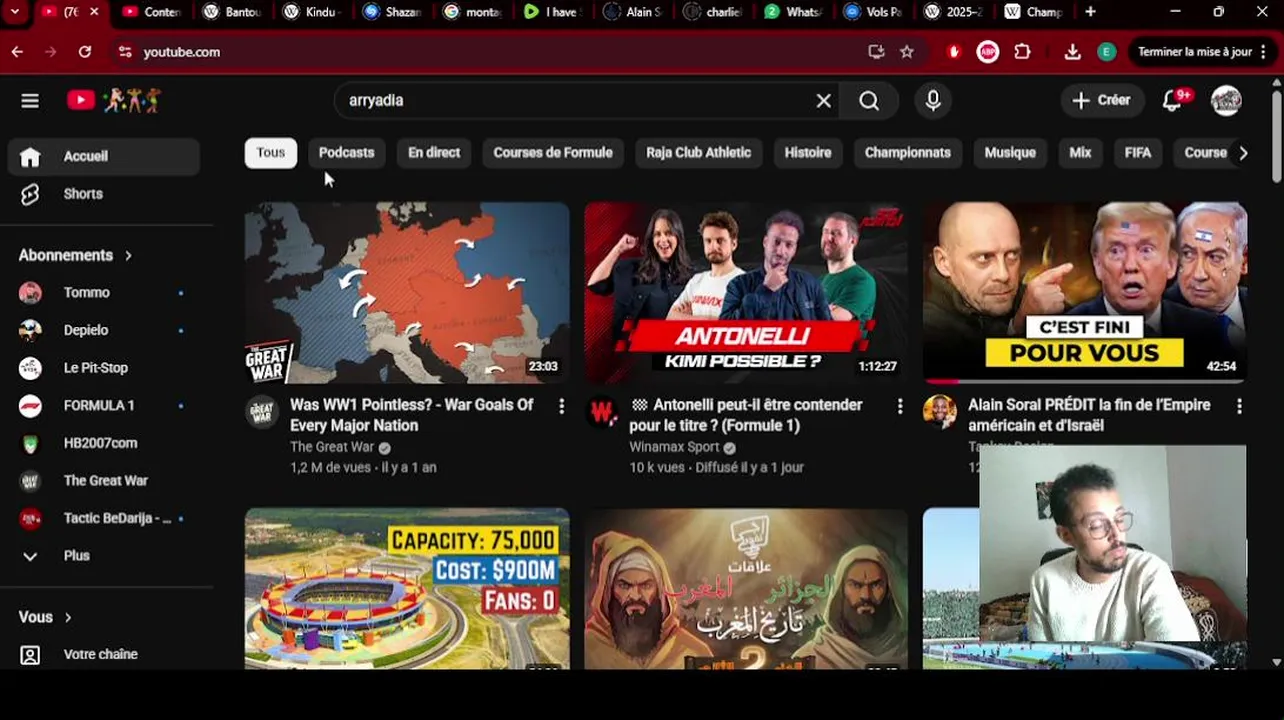1284x720 pixels.
Task: Open more options for Antonelli video
Action: pyautogui.click(x=899, y=406)
